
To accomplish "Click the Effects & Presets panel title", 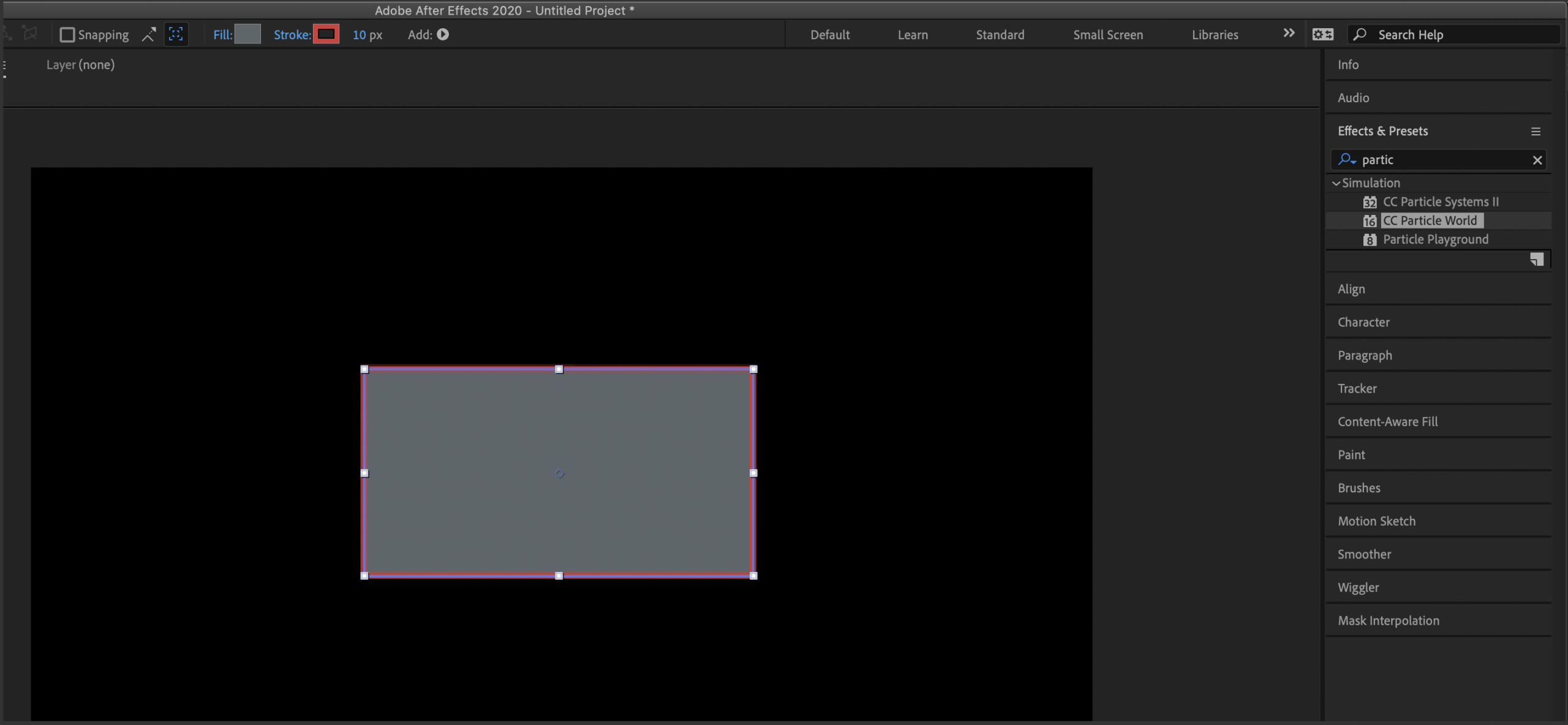I will (x=1382, y=131).
